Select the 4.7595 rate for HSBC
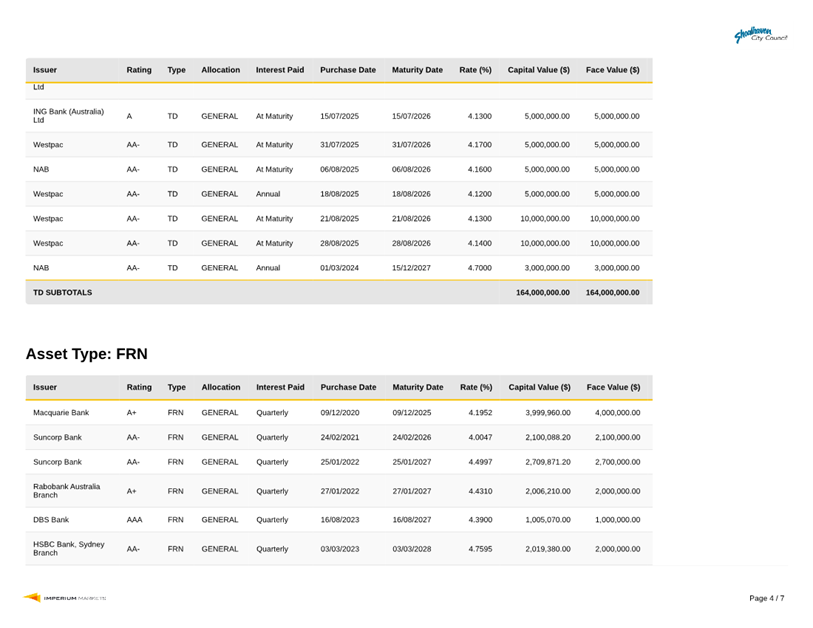813x628 pixels. tap(480, 549)
